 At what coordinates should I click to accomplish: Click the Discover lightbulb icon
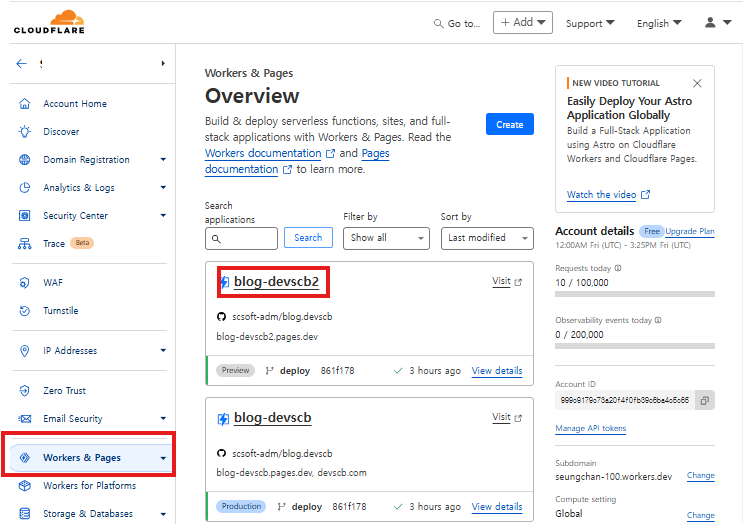click(x=25, y=132)
